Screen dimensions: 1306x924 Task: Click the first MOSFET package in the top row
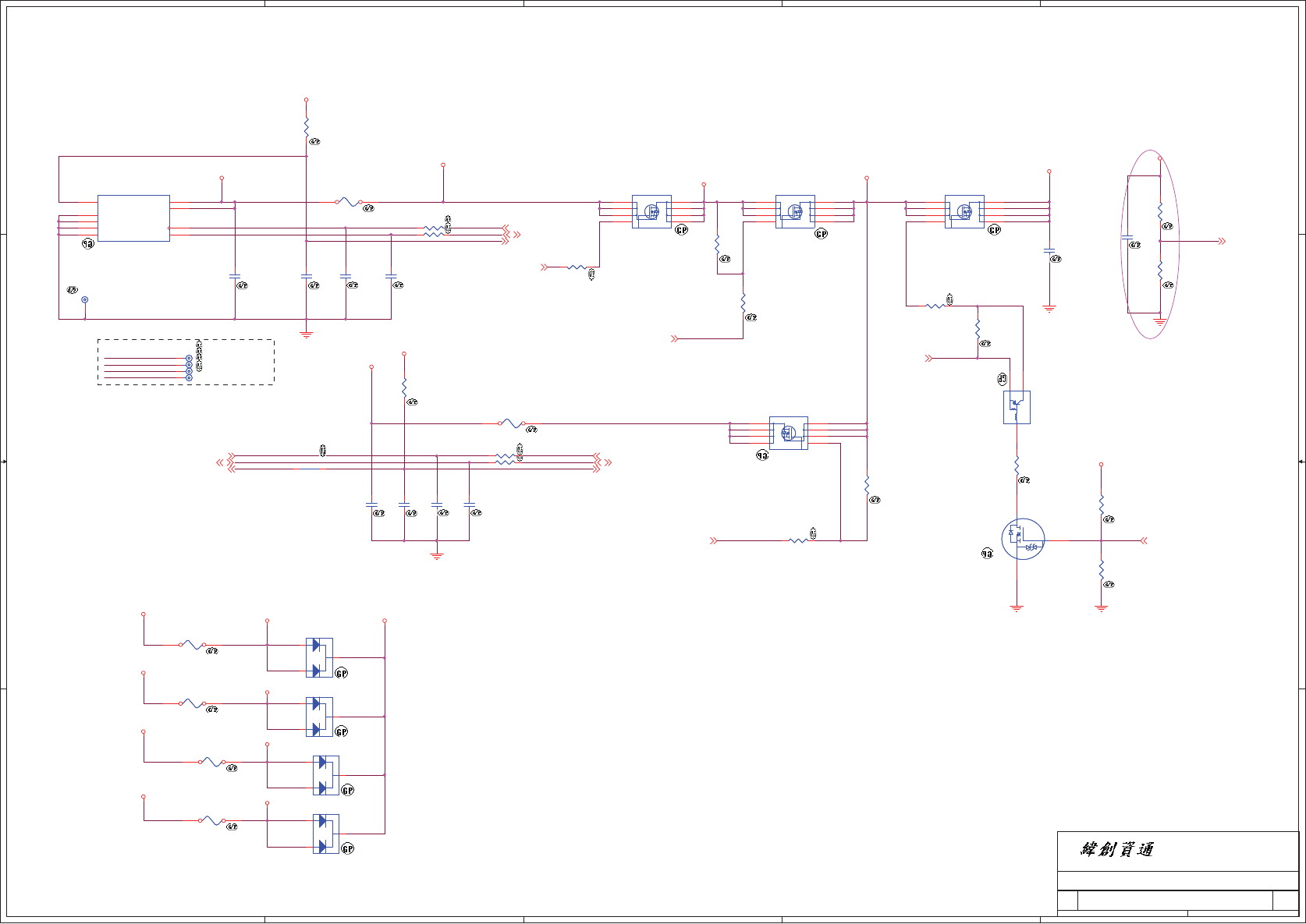(x=651, y=211)
